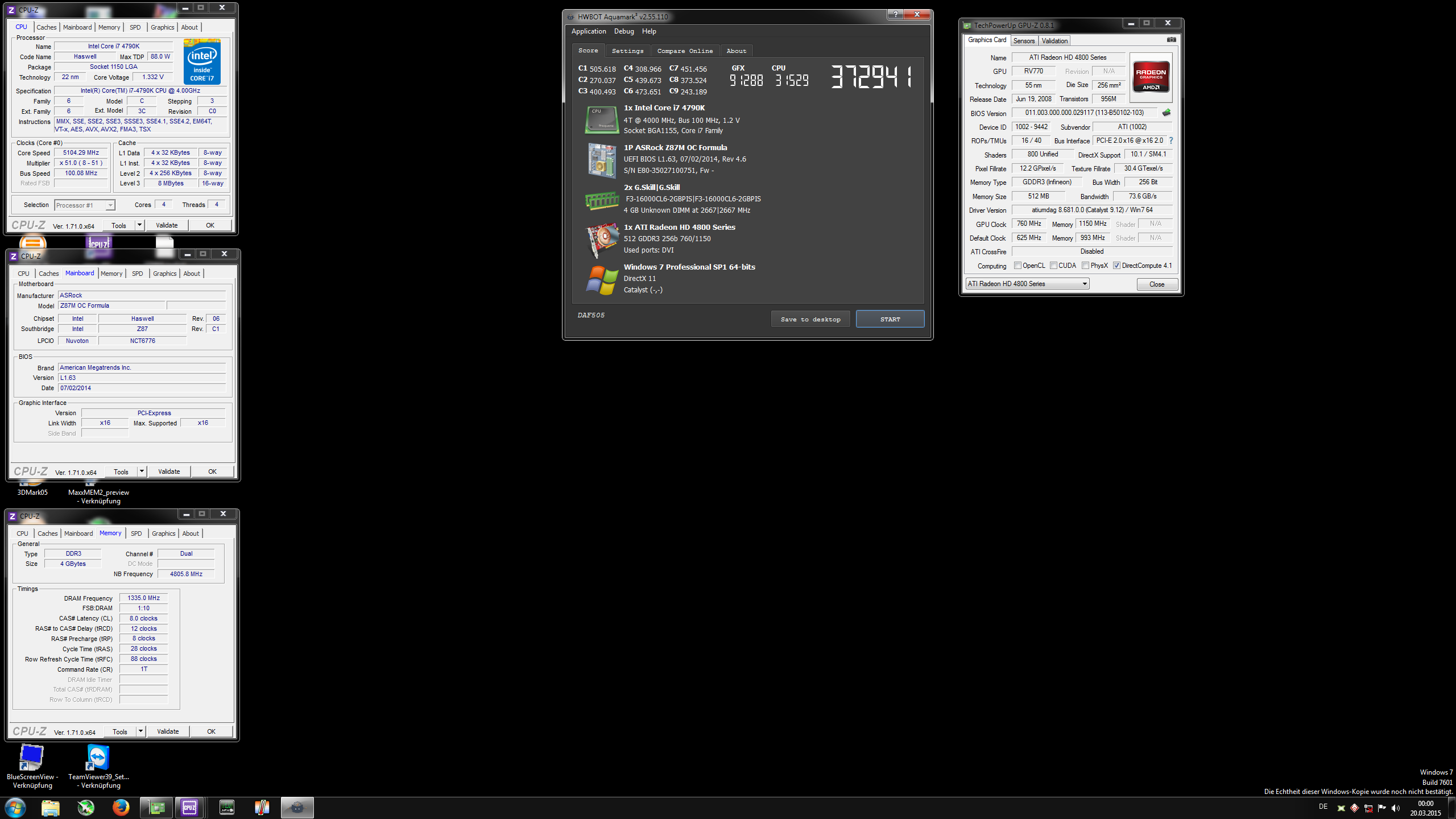Click the DE language indicator in tray
Image resolution: width=1456 pixels, height=819 pixels.
(1323, 806)
